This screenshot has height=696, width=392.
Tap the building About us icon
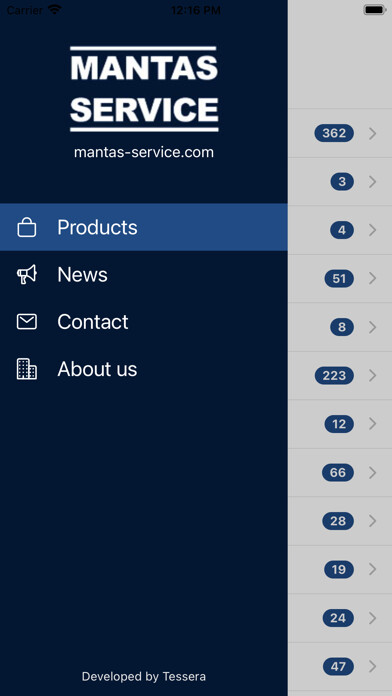click(27, 369)
